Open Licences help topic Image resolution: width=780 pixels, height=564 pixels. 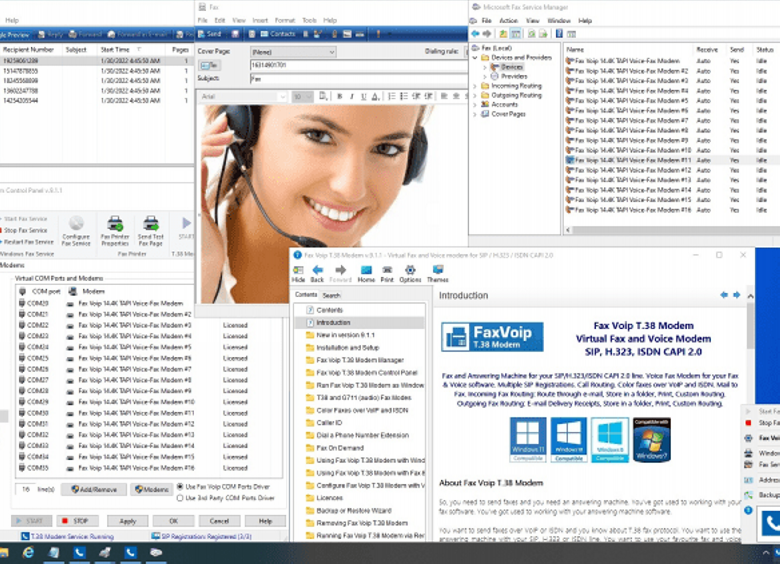click(330, 498)
